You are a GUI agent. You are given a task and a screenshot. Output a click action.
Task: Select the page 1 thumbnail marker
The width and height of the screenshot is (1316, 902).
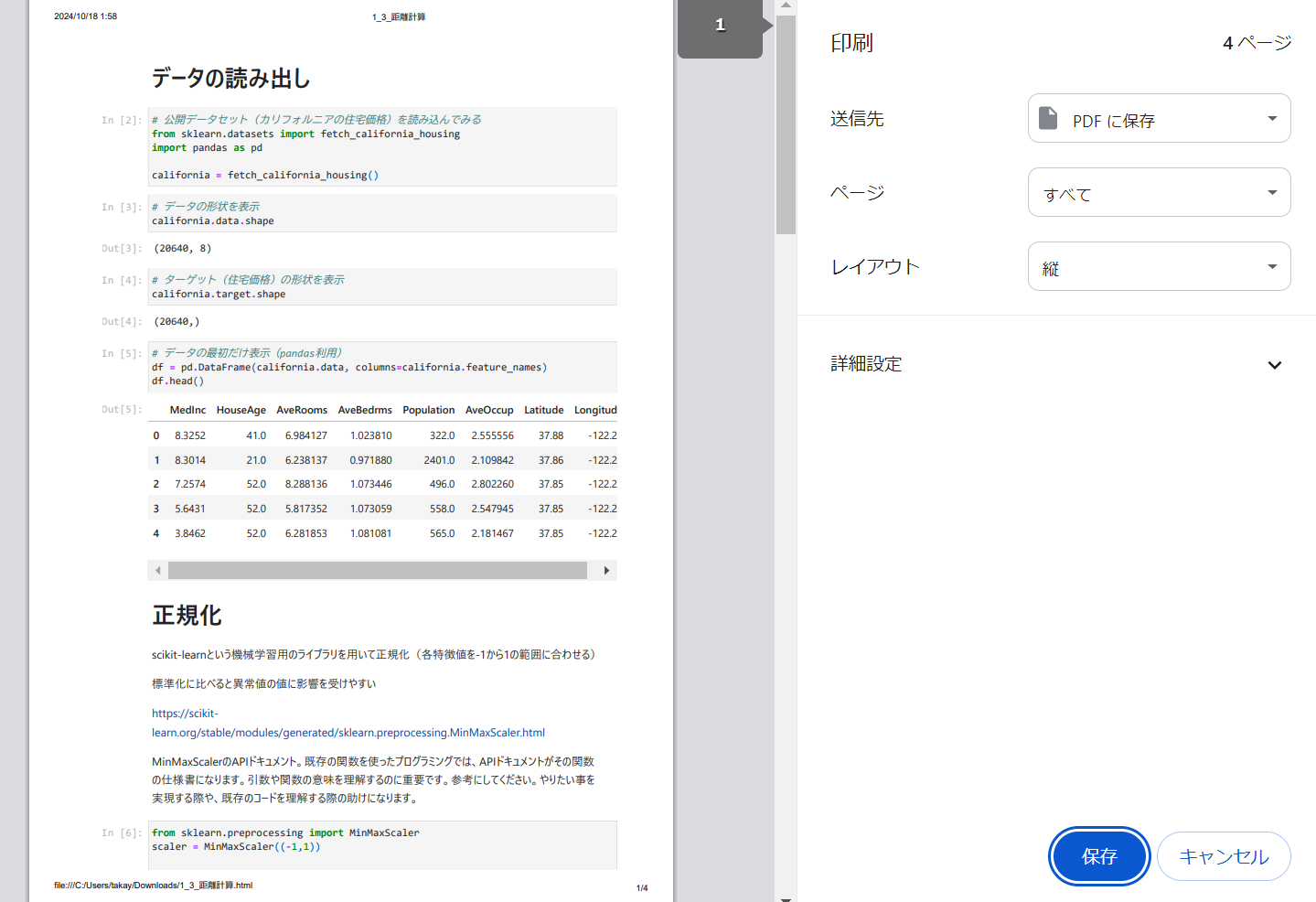pos(721,27)
